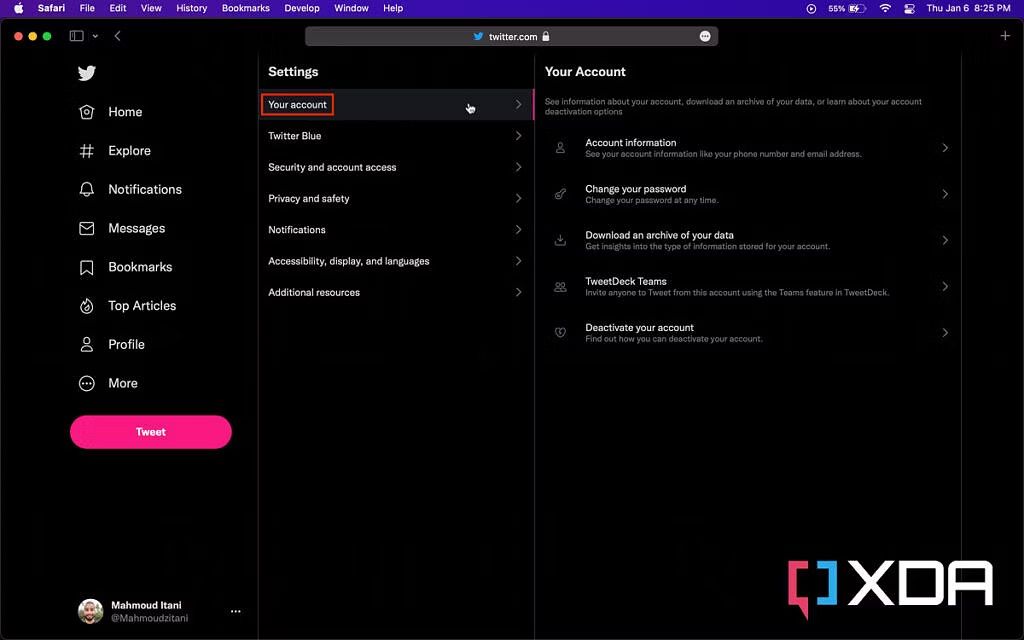
Task: Open Top Articles with the newspaper icon
Action: tap(87, 306)
